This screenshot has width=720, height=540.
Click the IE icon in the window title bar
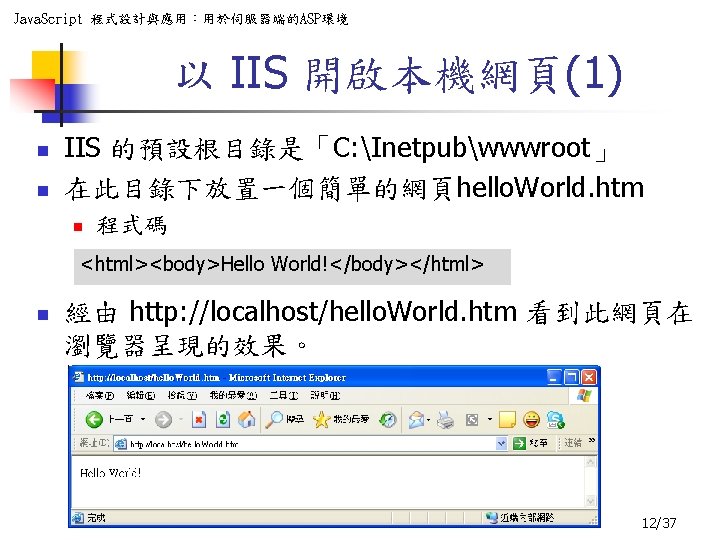coord(79,377)
